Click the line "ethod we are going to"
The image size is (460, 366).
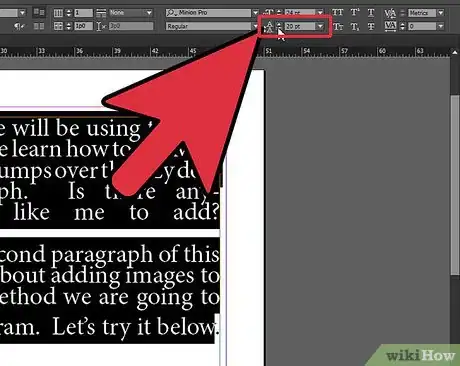click(109, 297)
